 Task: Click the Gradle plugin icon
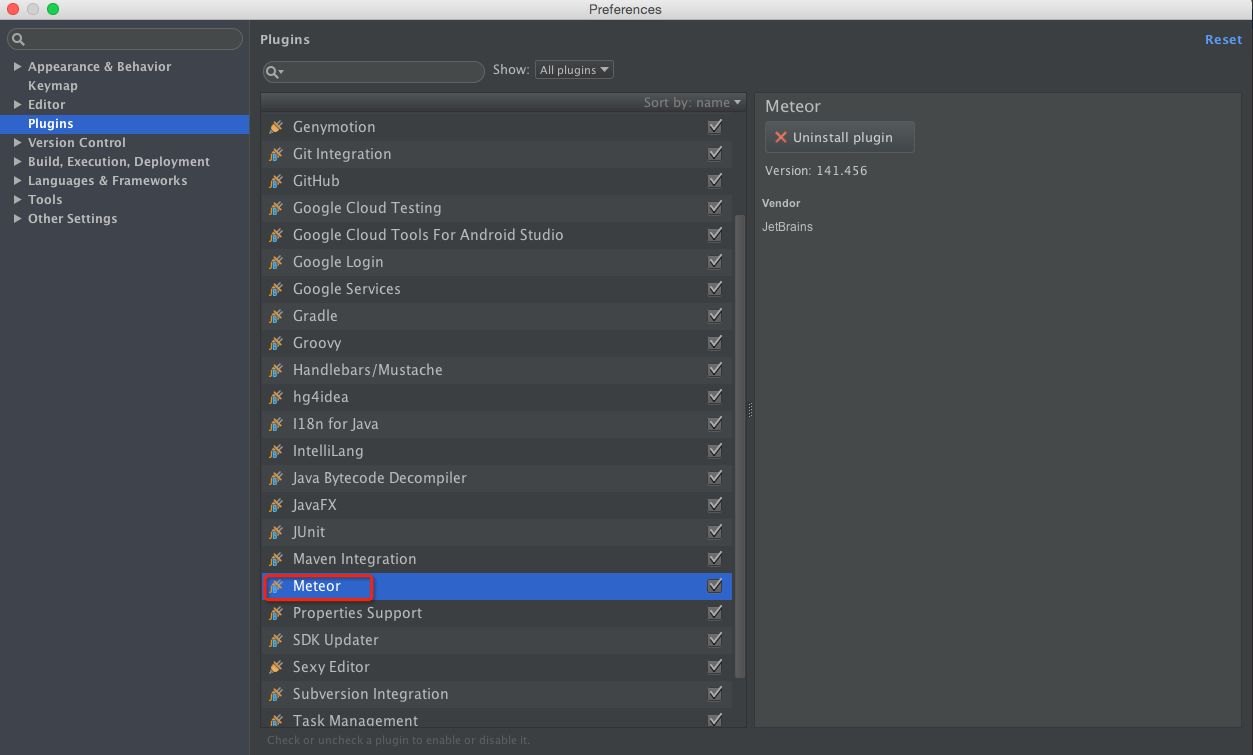276,316
